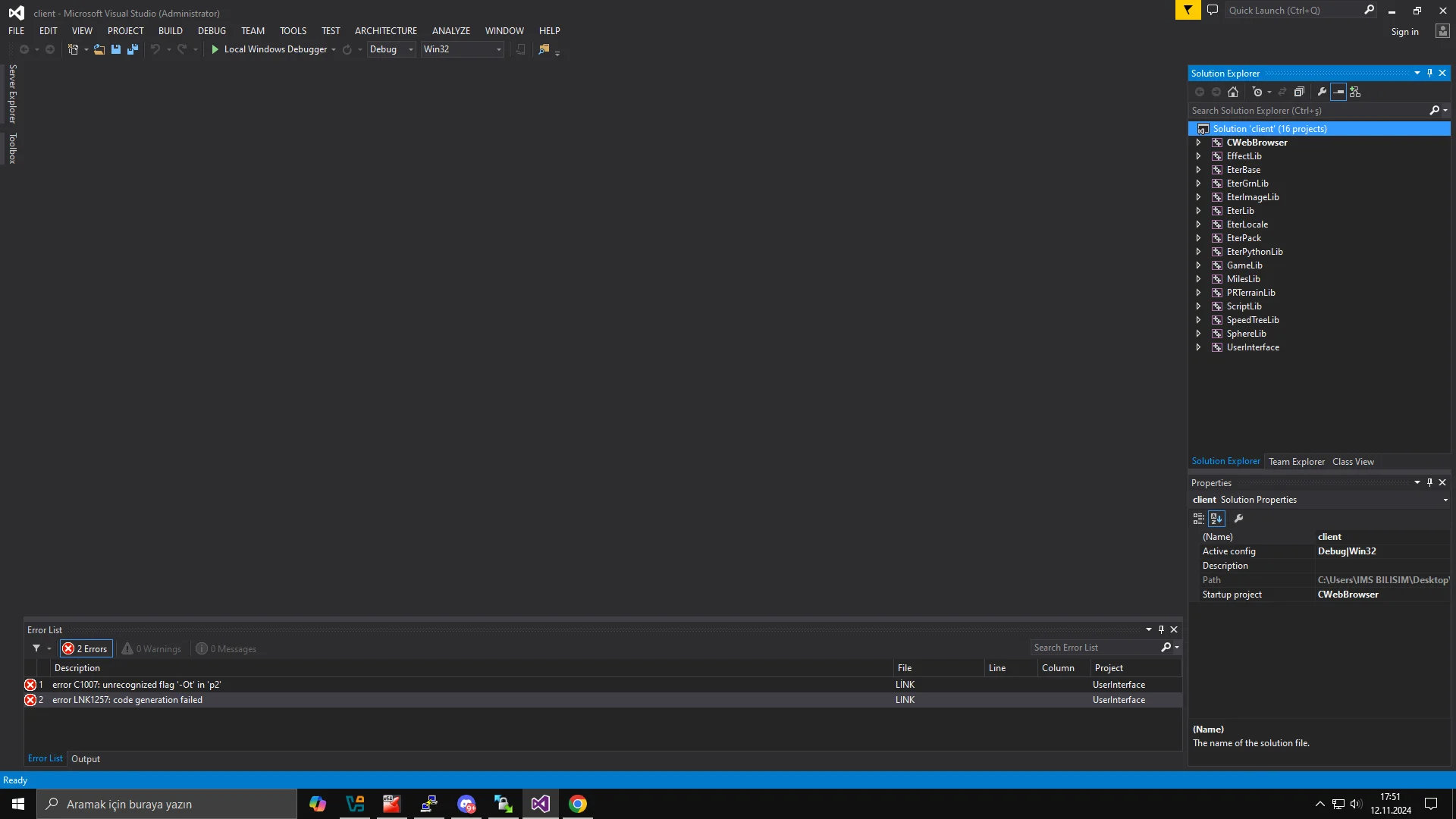Sort by the Project column header
This screenshot has height=819, width=1456.
click(1136, 668)
